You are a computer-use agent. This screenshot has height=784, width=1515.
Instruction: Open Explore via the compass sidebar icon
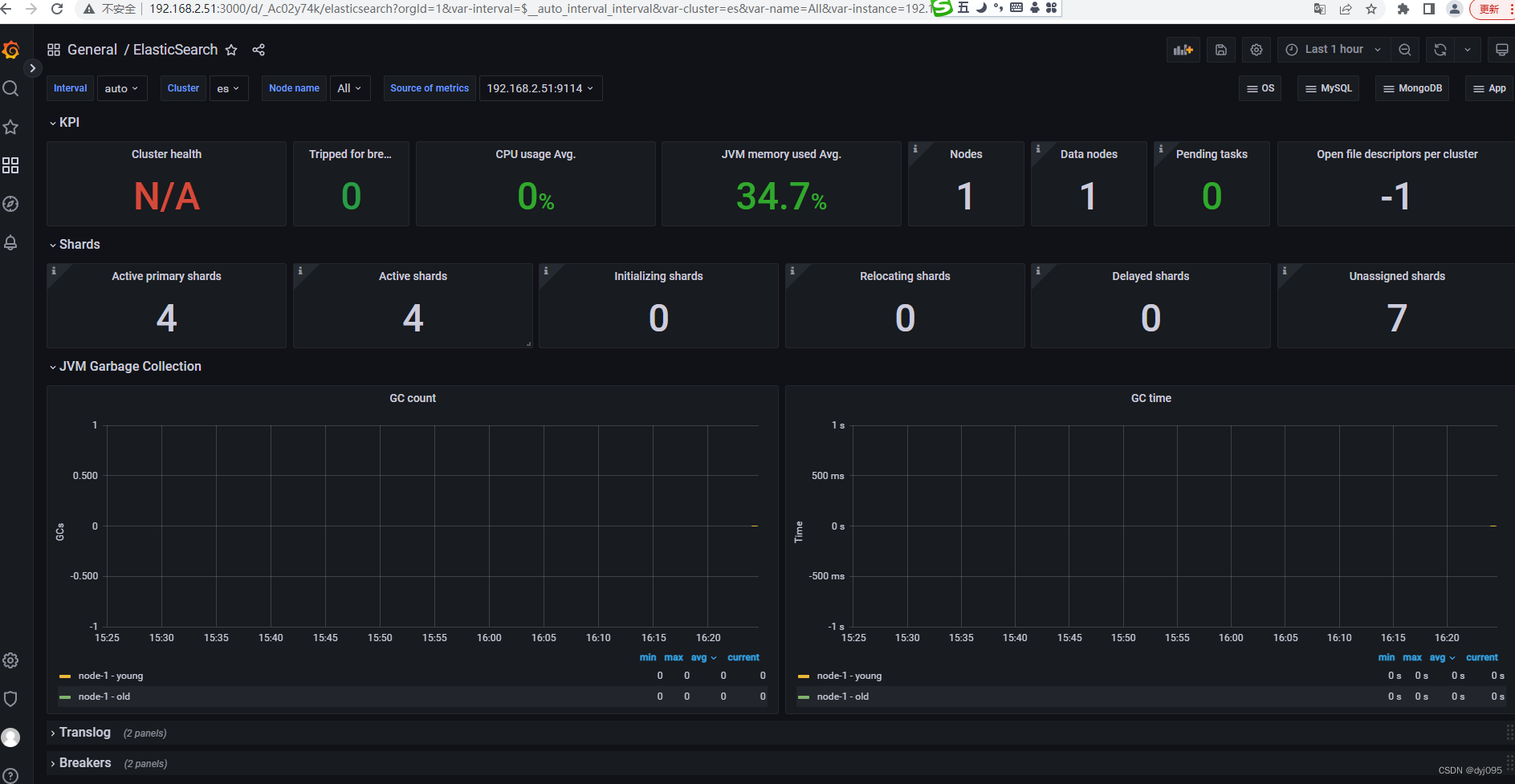tap(10, 204)
